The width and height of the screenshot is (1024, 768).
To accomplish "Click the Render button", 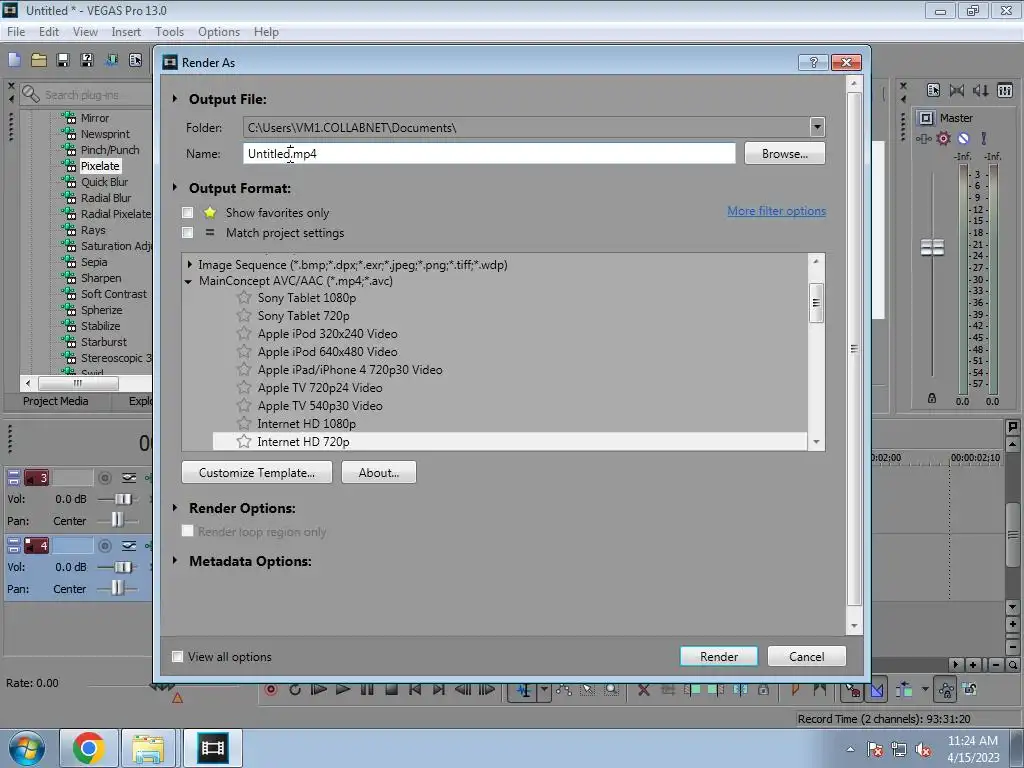I will 718,656.
